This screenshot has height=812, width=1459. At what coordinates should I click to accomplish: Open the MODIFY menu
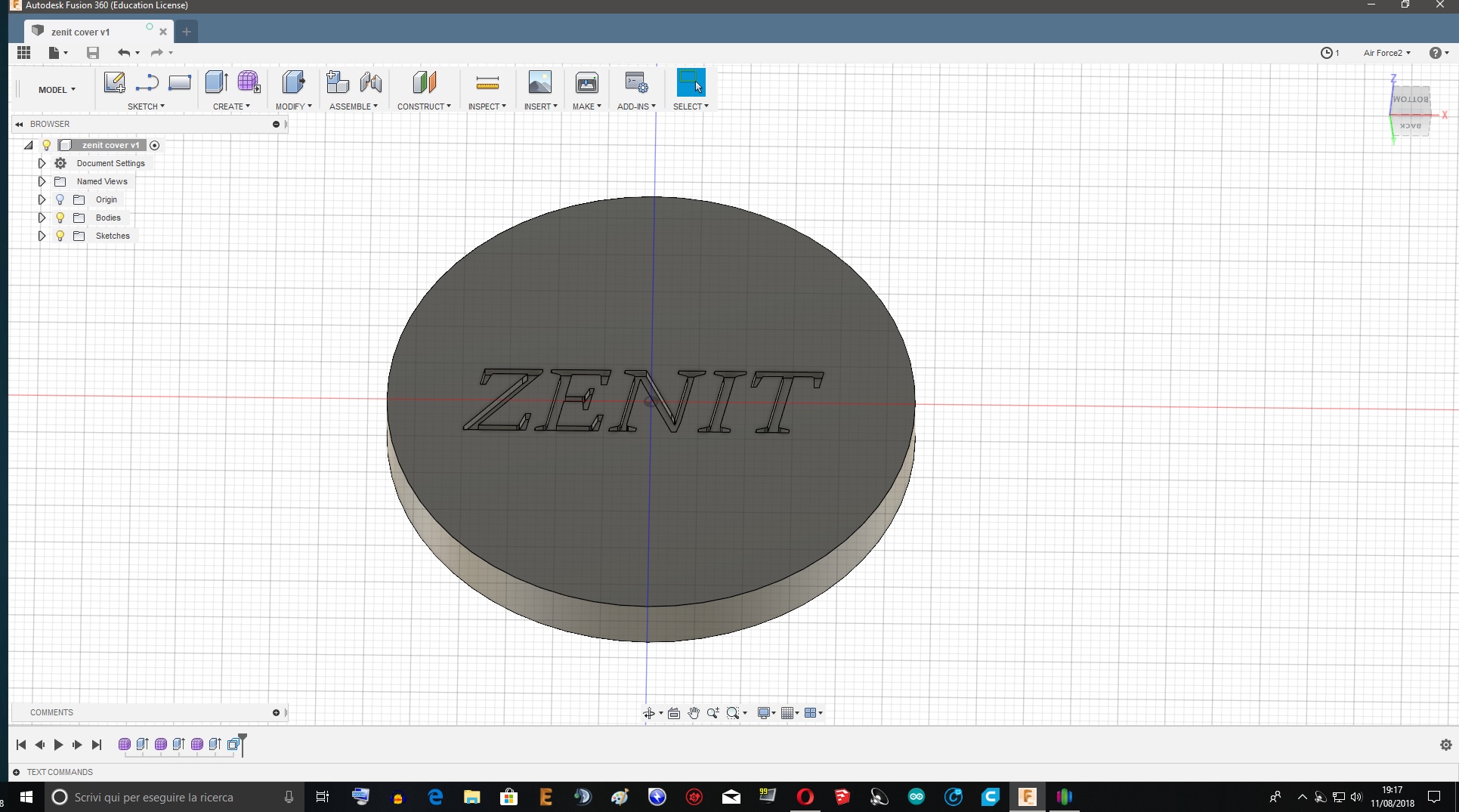[293, 107]
